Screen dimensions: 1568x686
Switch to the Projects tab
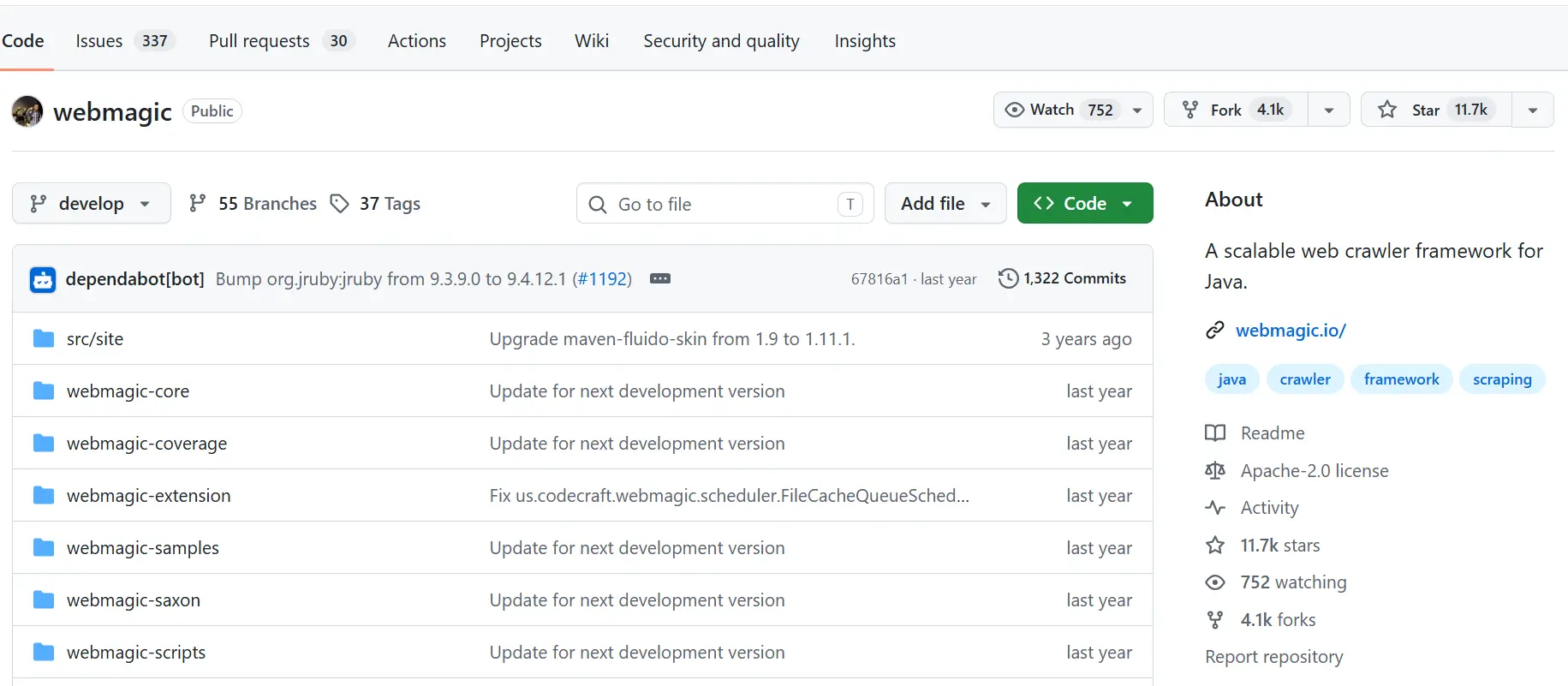(510, 41)
